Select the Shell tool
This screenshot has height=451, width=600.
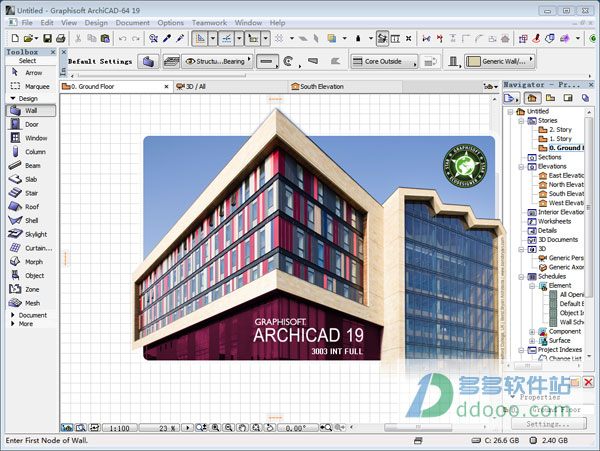pyautogui.click(x=31, y=221)
